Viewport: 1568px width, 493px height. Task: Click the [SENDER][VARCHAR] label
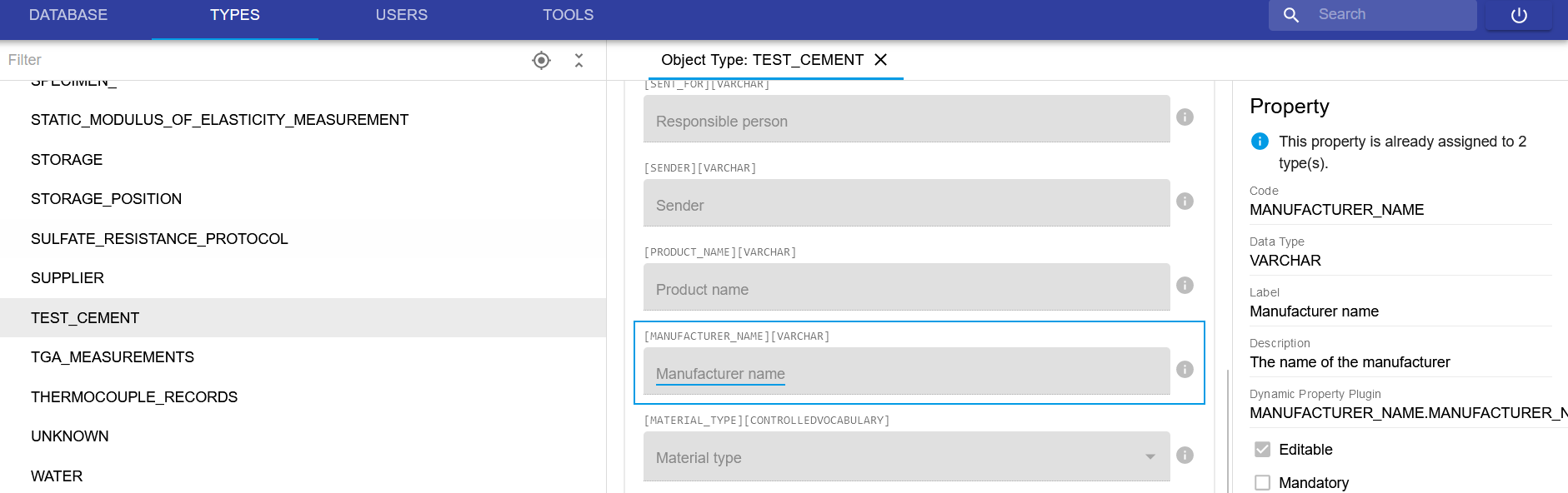pos(700,168)
